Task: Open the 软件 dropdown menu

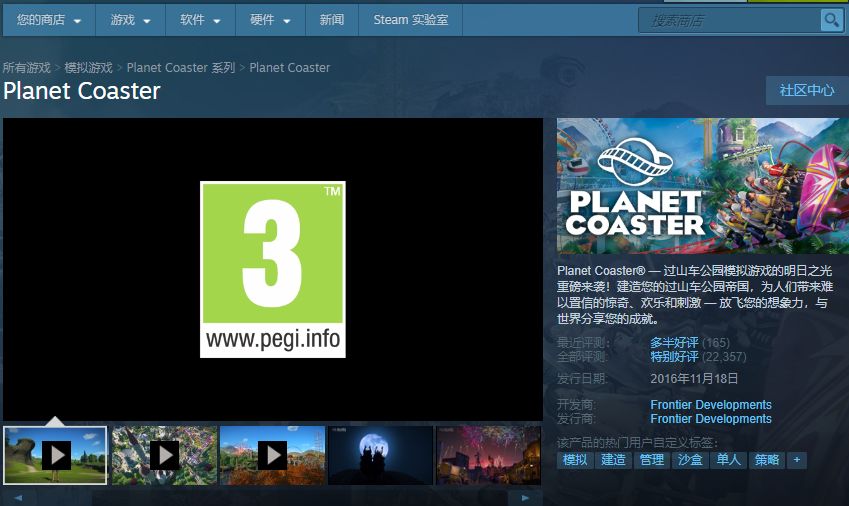Action: (200, 20)
